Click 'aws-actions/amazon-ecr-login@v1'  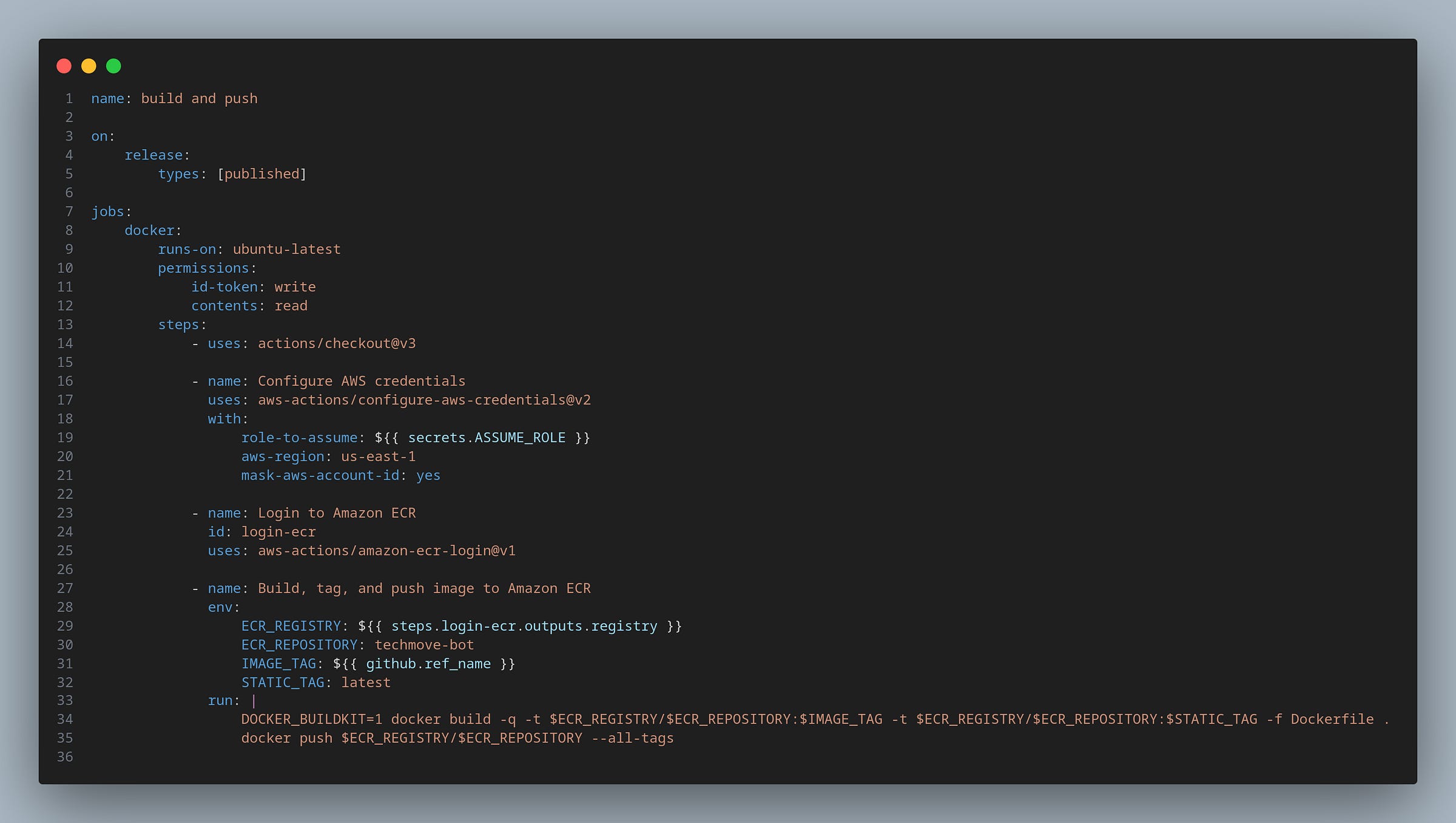pyautogui.click(x=386, y=551)
